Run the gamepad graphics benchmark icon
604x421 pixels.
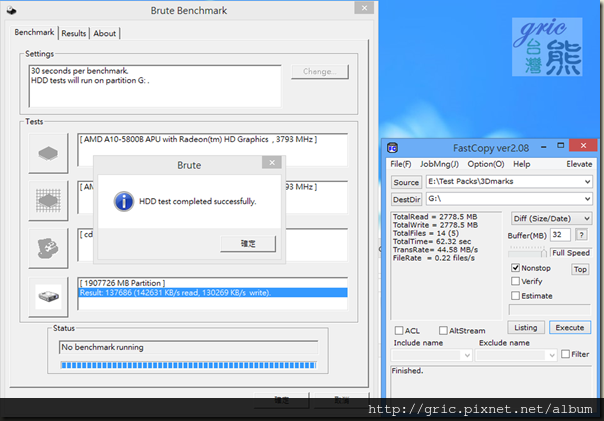(48, 248)
